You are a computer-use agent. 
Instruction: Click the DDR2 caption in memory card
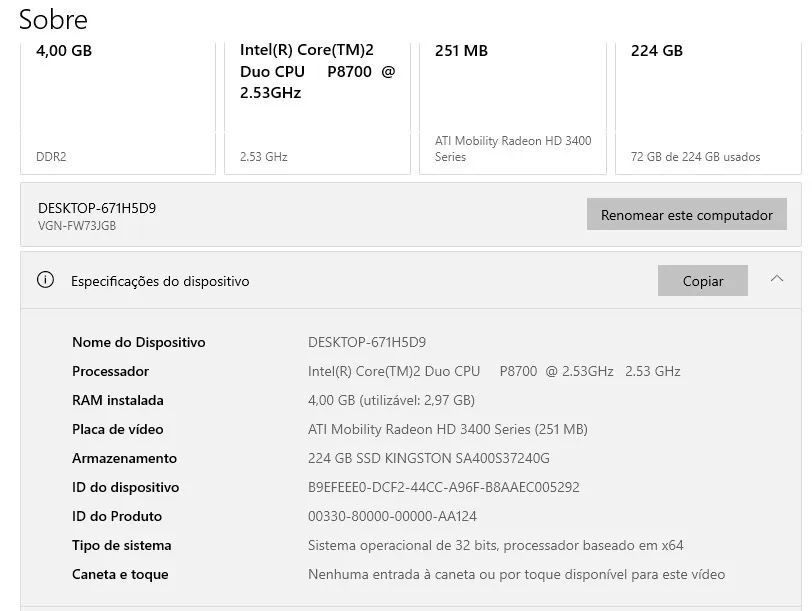click(x=51, y=157)
